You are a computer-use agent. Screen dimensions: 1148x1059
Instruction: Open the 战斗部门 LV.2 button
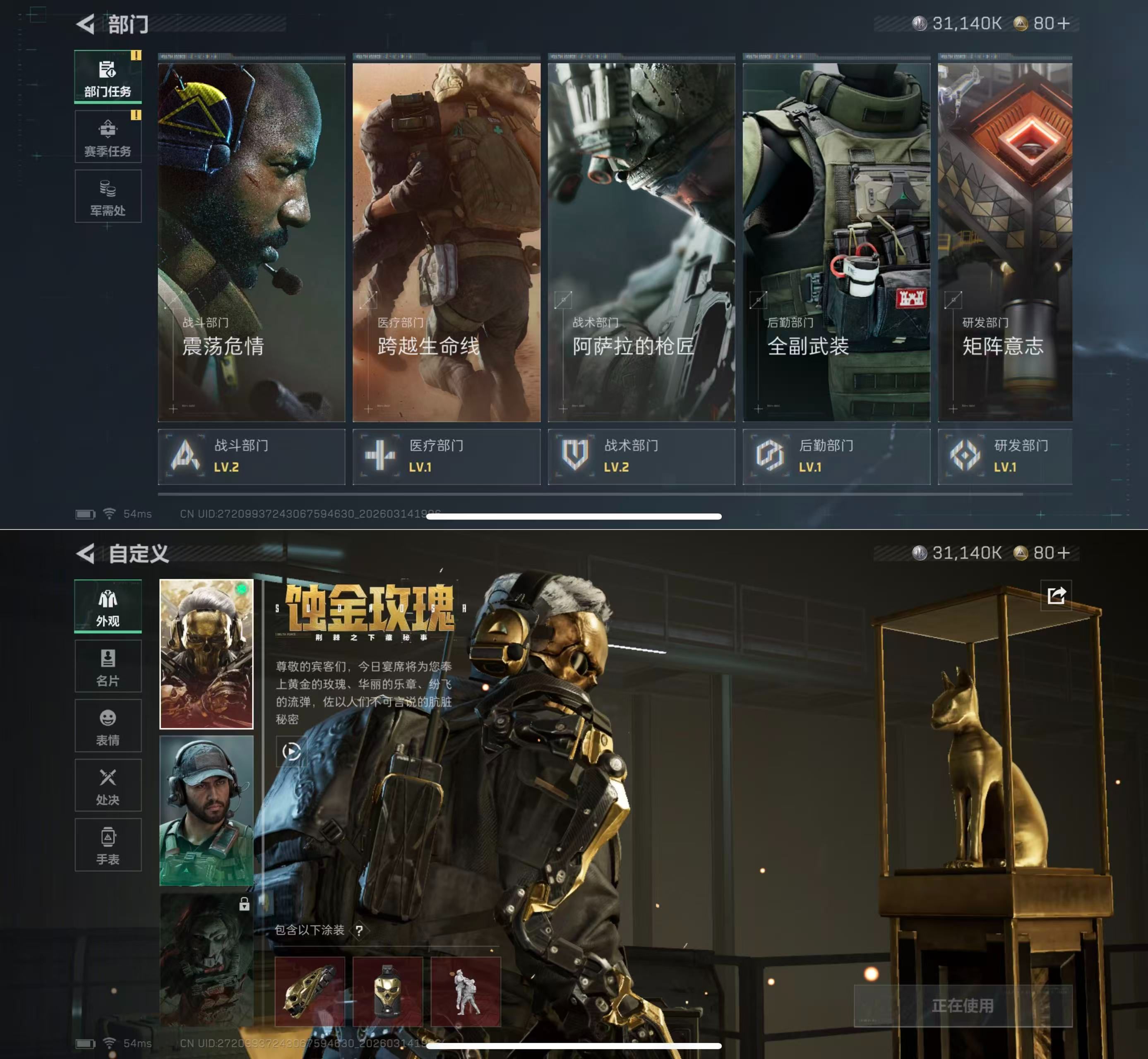pyautogui.click(x=251, y=457)
